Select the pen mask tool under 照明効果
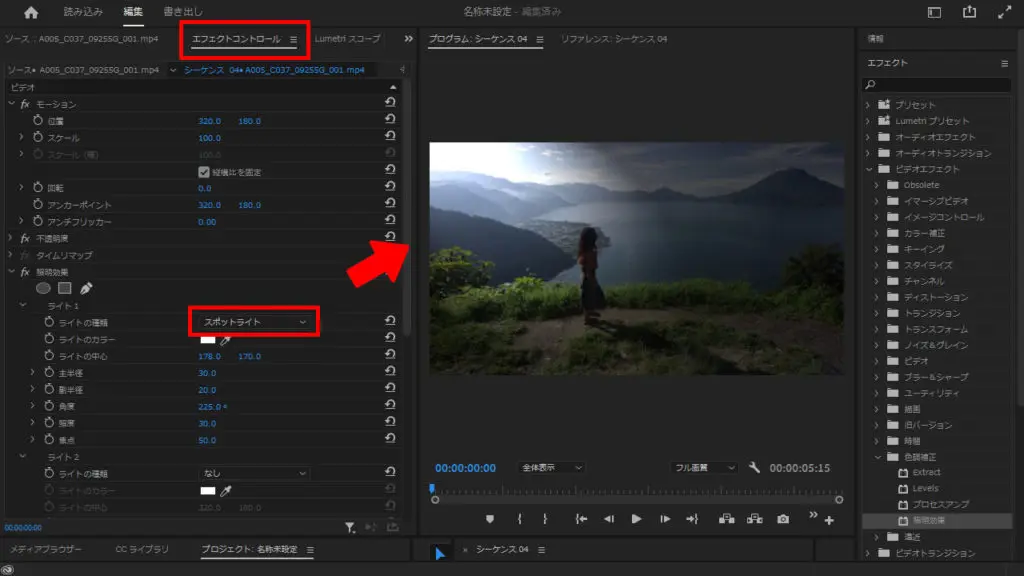Viewport: 1024px width, 576px height. [86, 288]
